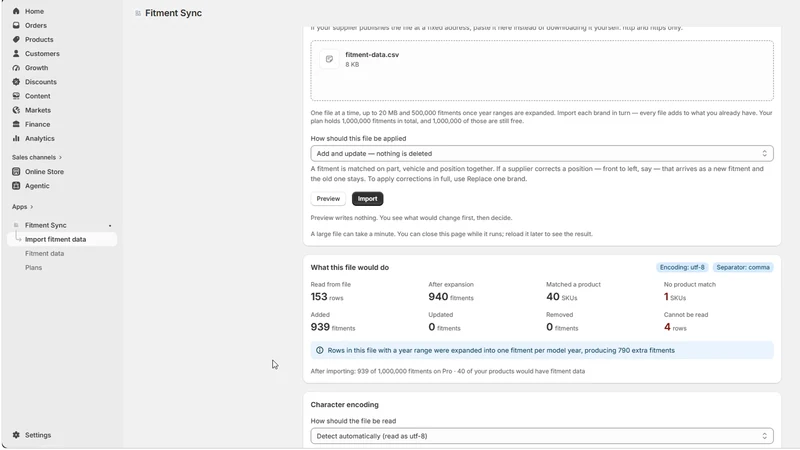
Task: Open the character encoding dropdown
Action: [542, 436]
